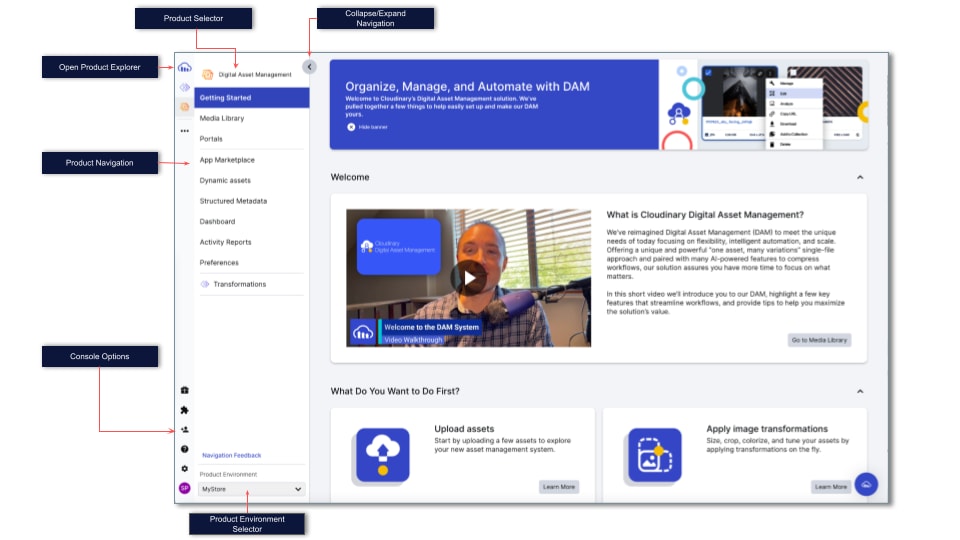Click Hide banner link
The width and height of the screenshot is (960, 540).
coord(373,127)
